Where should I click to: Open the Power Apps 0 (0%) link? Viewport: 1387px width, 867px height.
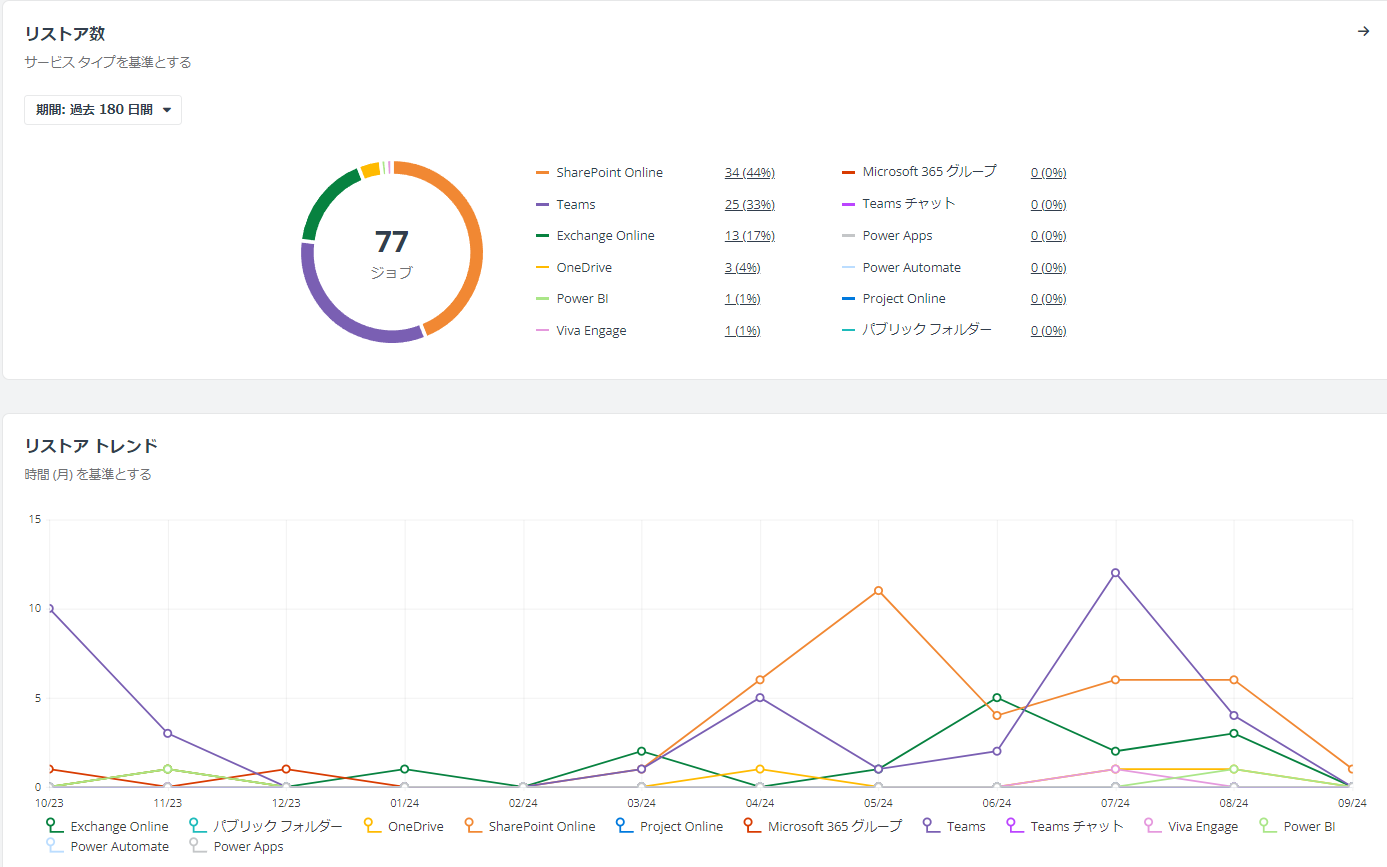1049,235
